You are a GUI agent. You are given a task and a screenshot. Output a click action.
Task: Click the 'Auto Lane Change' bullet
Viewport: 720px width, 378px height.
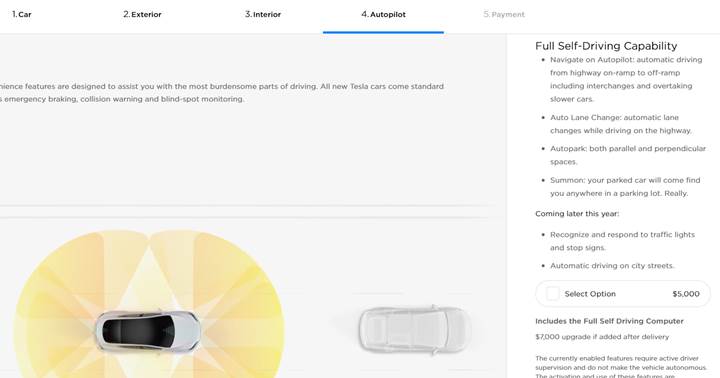click(621, 124)
